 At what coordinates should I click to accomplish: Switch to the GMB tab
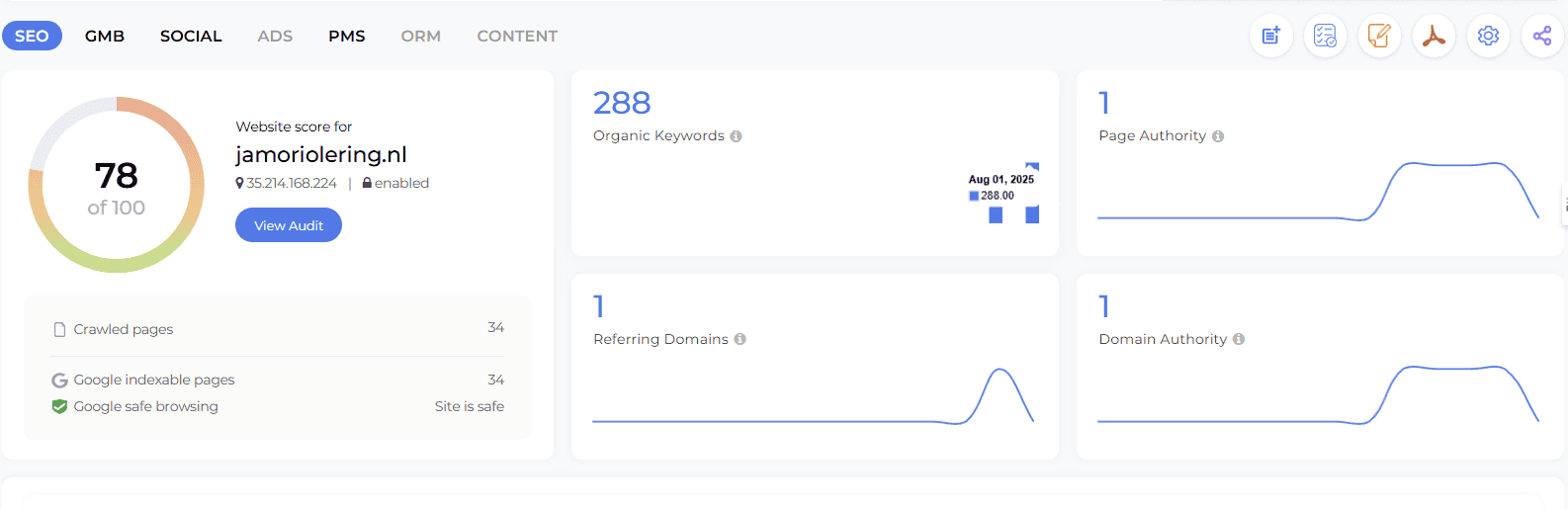pos(105,37)
